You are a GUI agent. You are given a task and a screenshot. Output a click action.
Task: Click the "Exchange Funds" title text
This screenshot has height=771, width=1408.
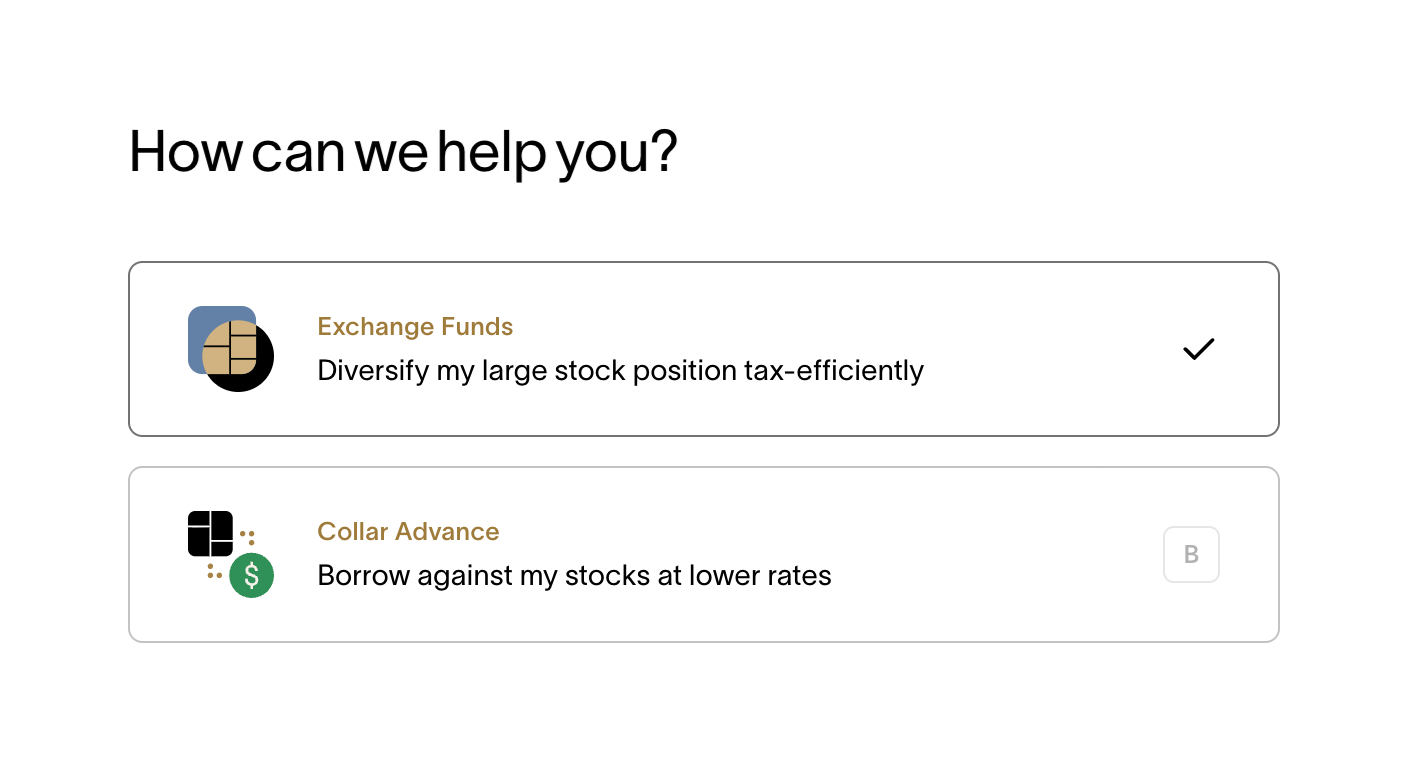tap(415, 327)
